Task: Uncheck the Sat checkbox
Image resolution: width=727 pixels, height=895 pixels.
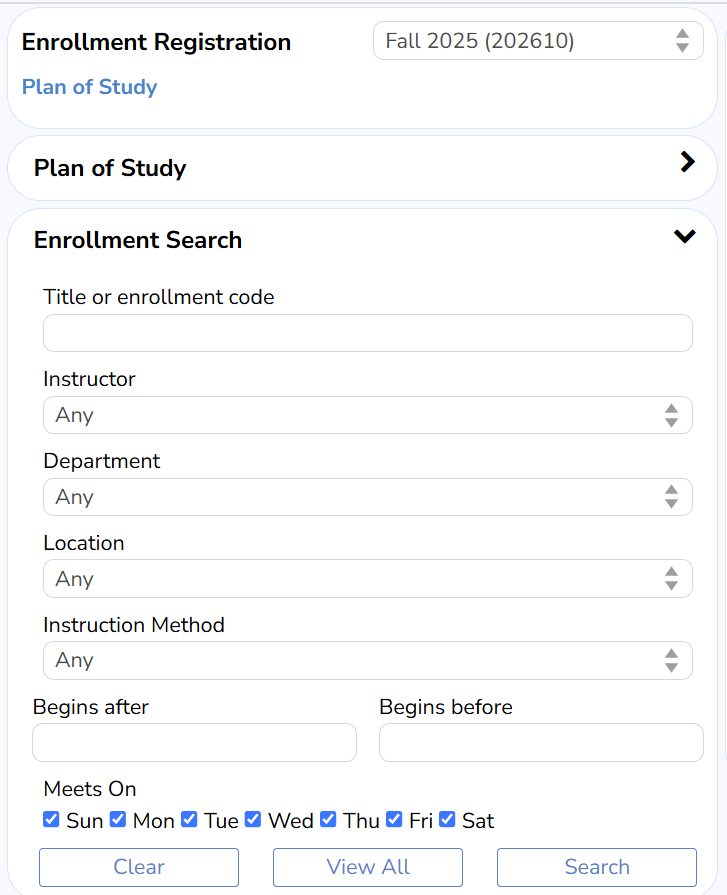Action: click(x=447, y=820)
